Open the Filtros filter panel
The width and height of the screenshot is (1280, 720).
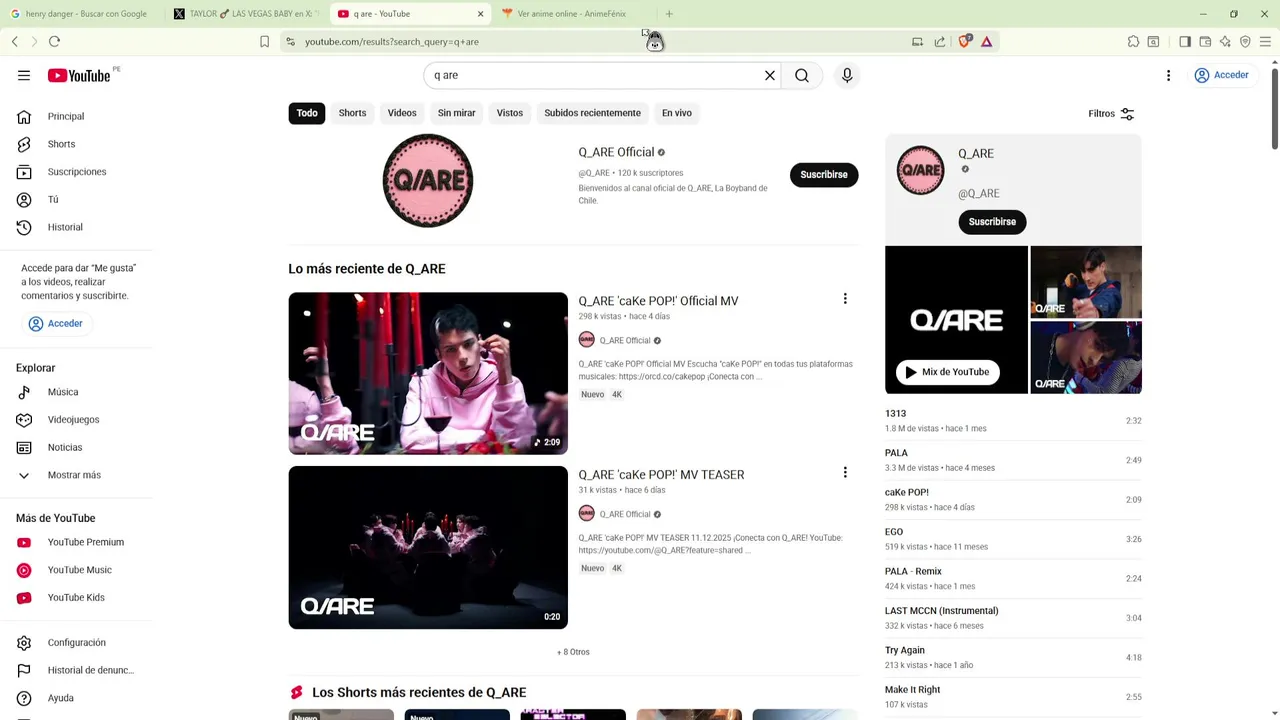pos(1111,114)
